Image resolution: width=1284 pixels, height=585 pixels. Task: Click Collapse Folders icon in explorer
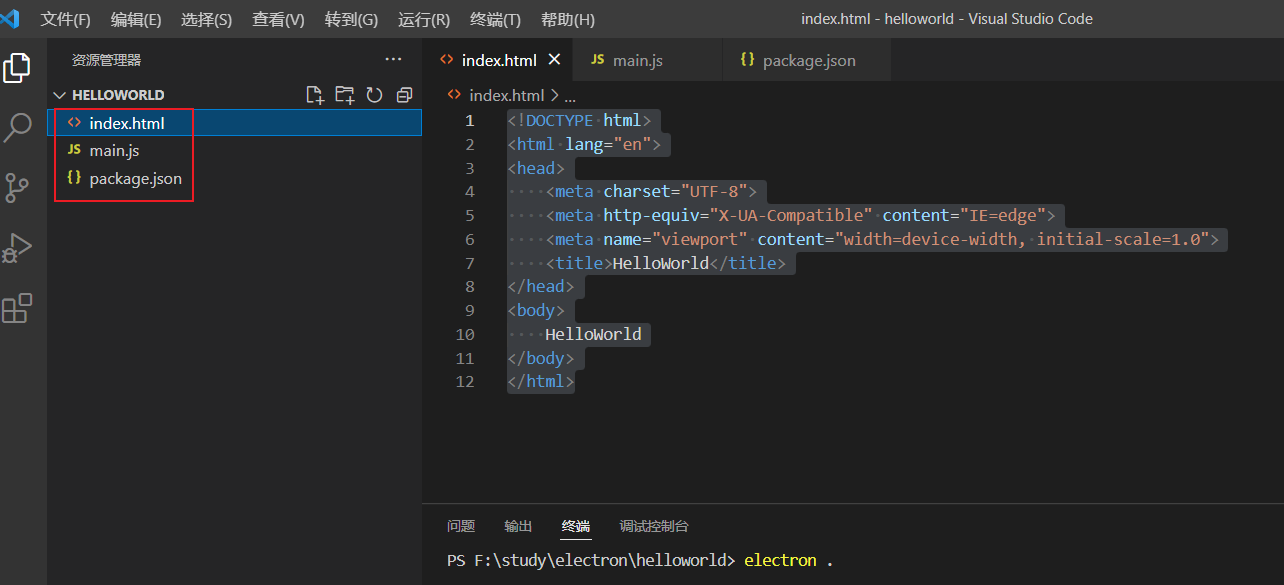coord(404,95)
